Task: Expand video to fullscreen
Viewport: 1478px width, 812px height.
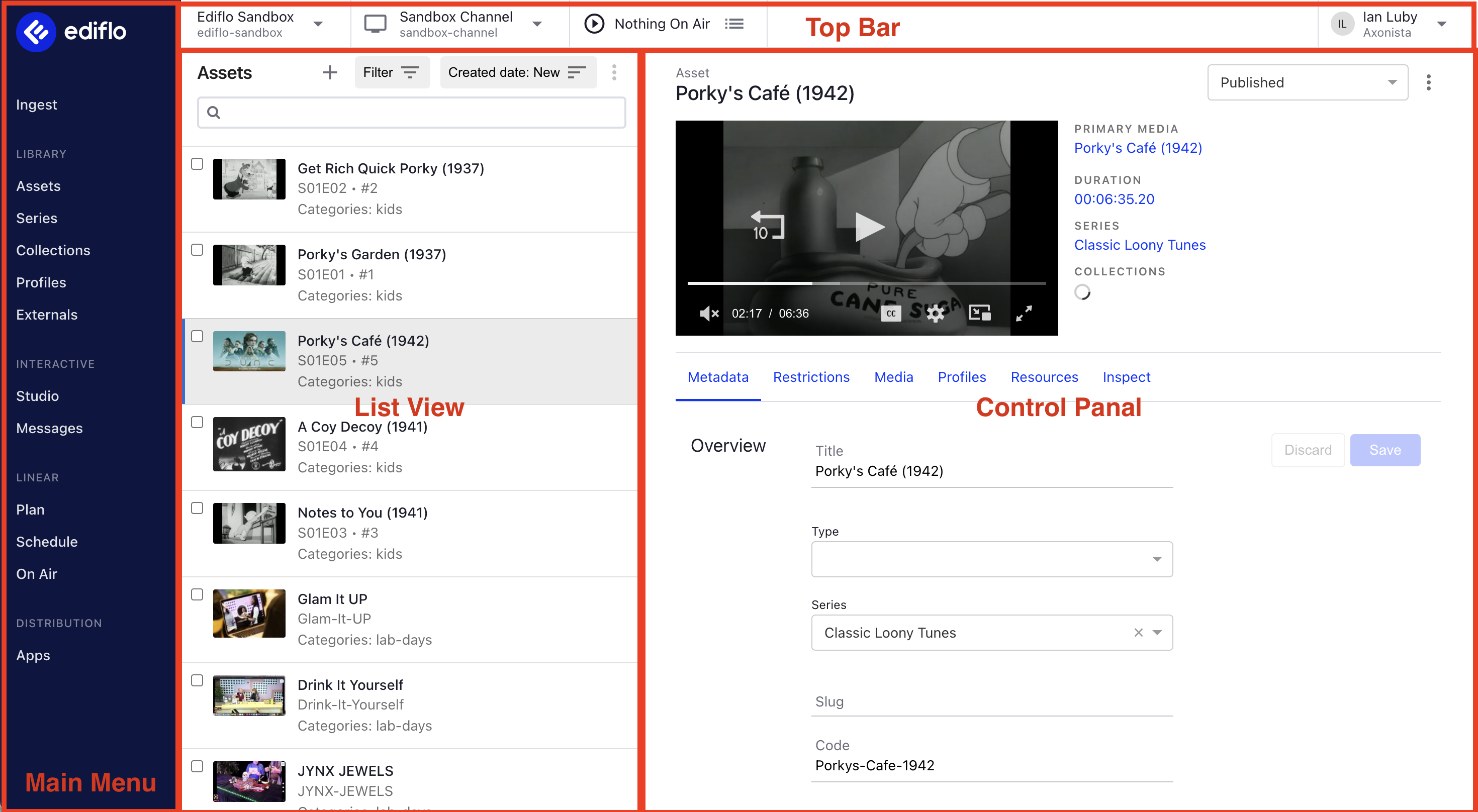Action: [1024, 313]
